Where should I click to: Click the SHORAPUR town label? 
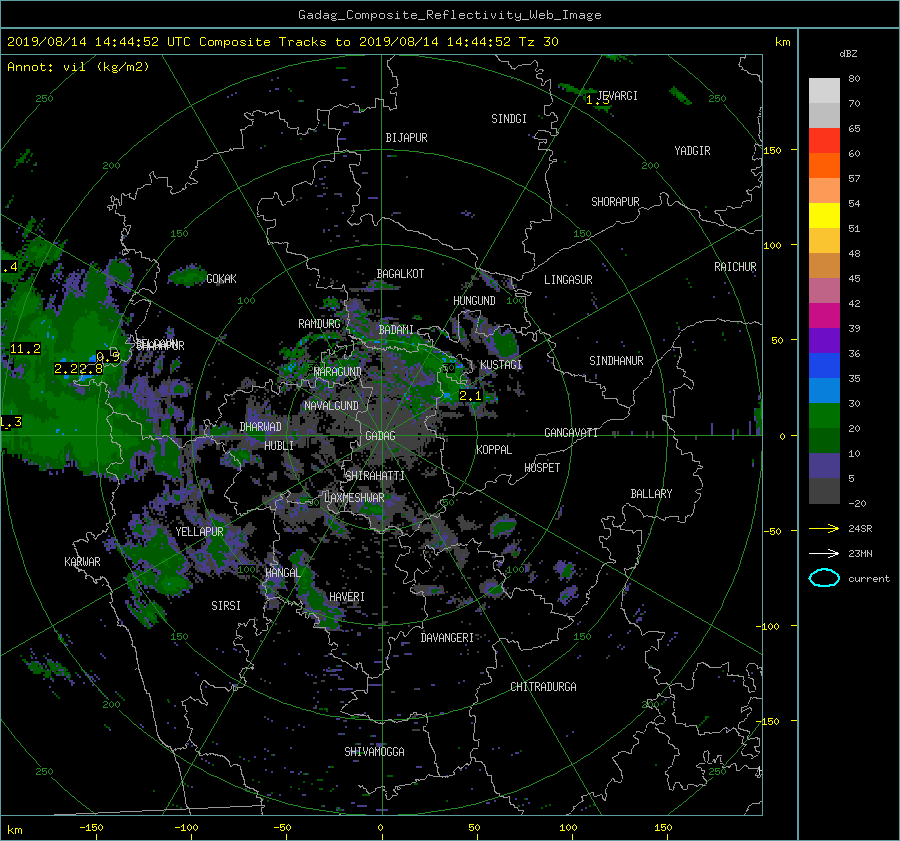615,202
